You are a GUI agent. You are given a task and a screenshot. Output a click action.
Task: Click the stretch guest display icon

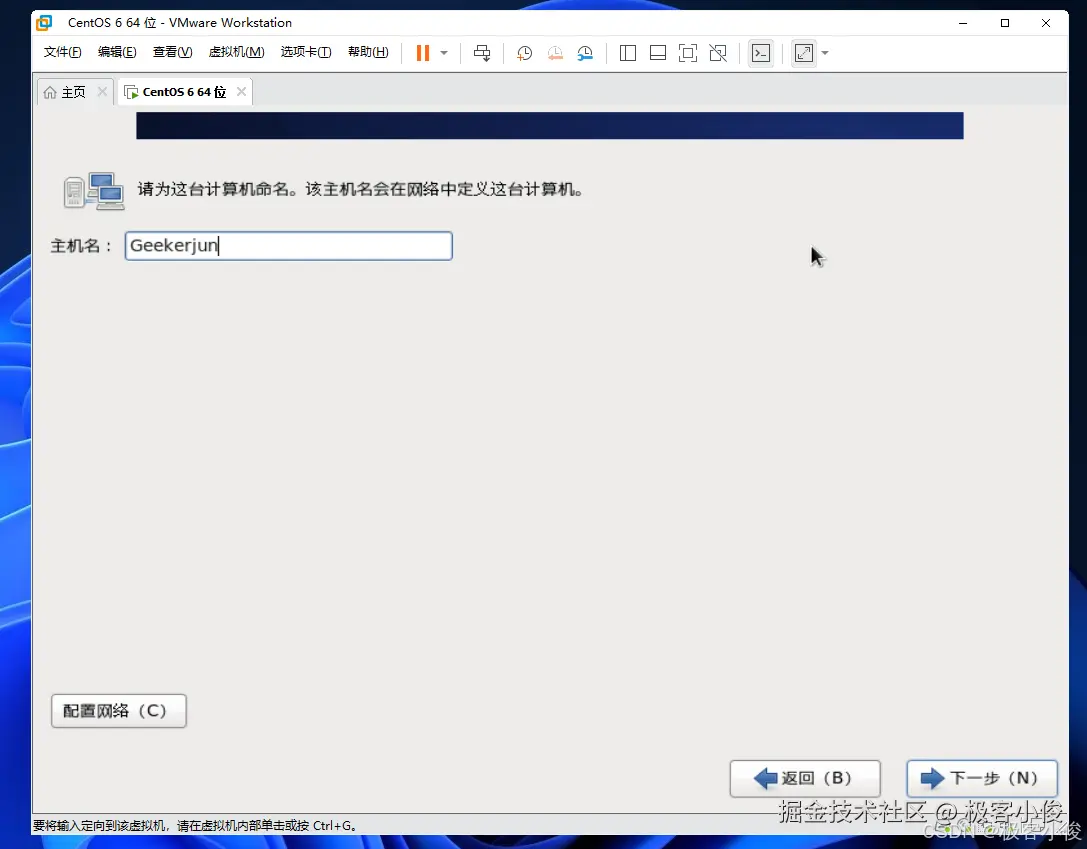803,53
